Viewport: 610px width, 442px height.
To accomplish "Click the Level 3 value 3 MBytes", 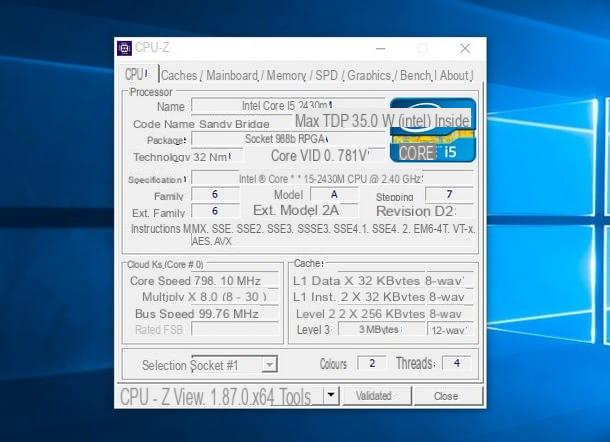I will click(381, 330).
